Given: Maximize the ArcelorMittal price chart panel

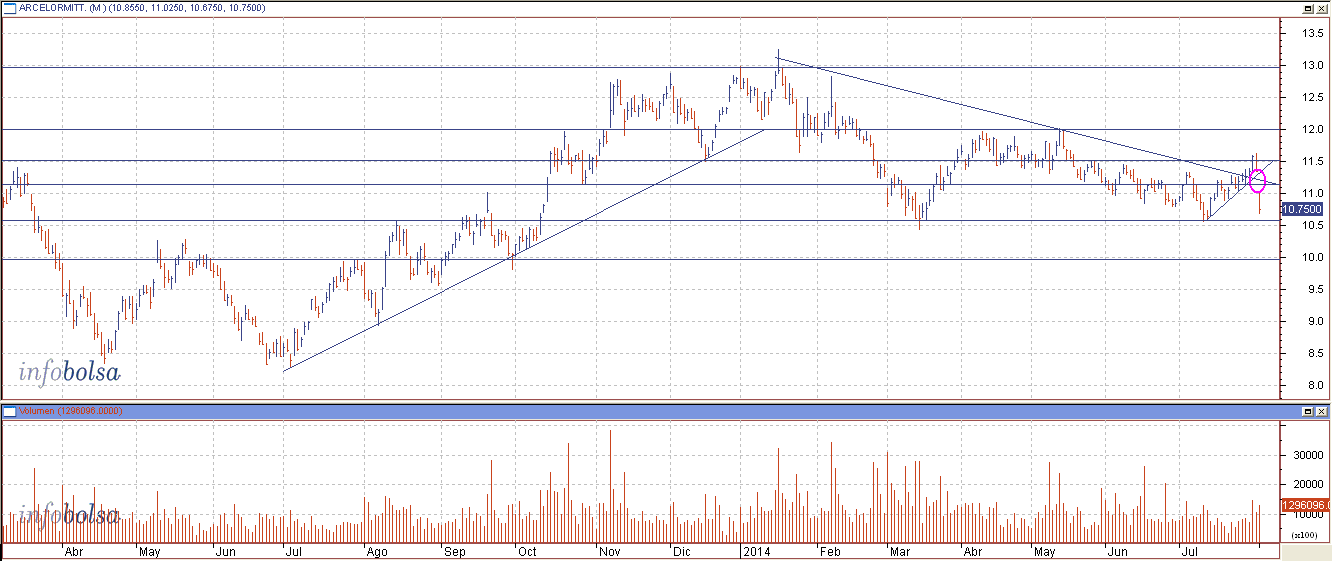Looking at the screenshot, I should pos(1308,6).
